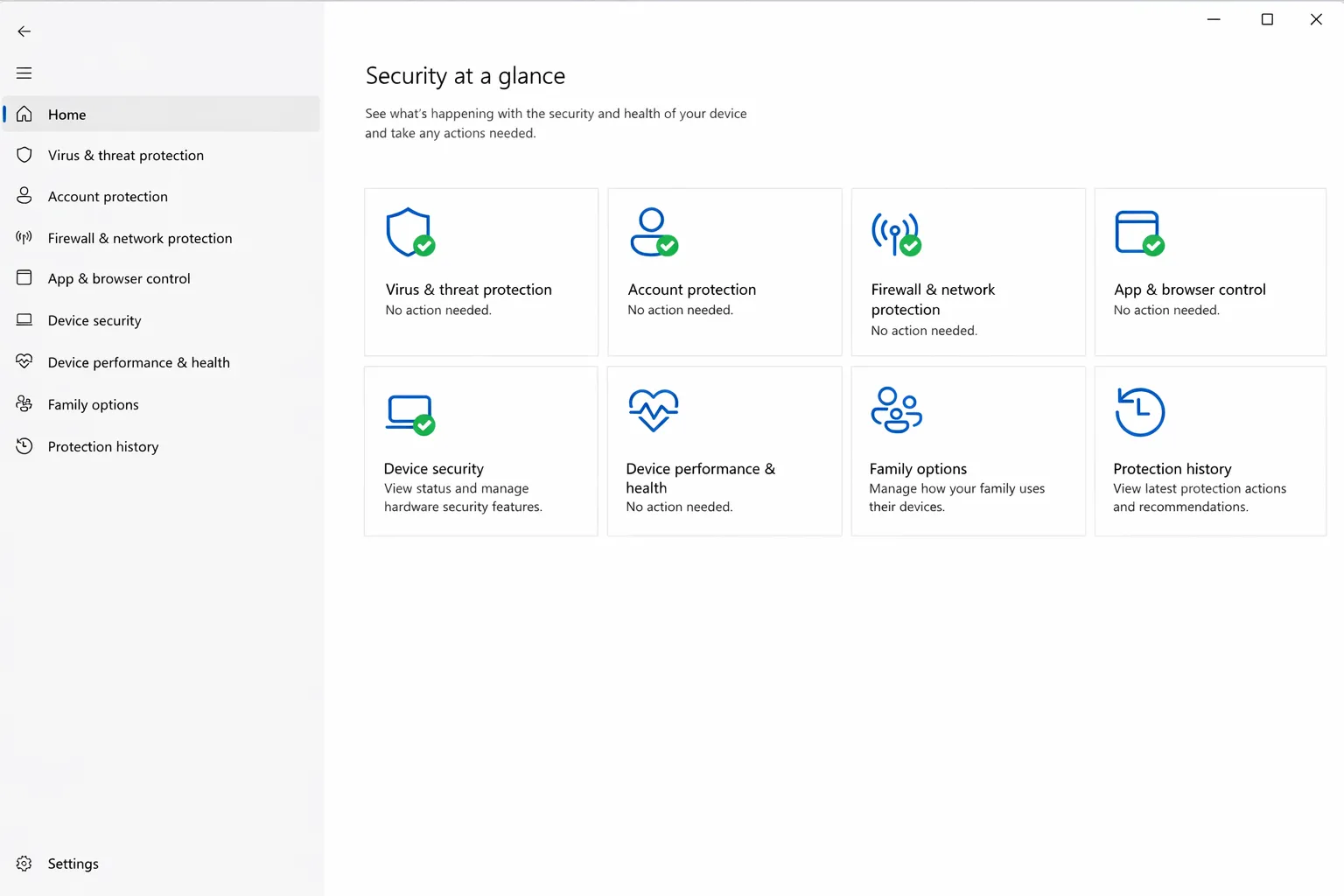Open Account protection in sidebar

(162, 196)
